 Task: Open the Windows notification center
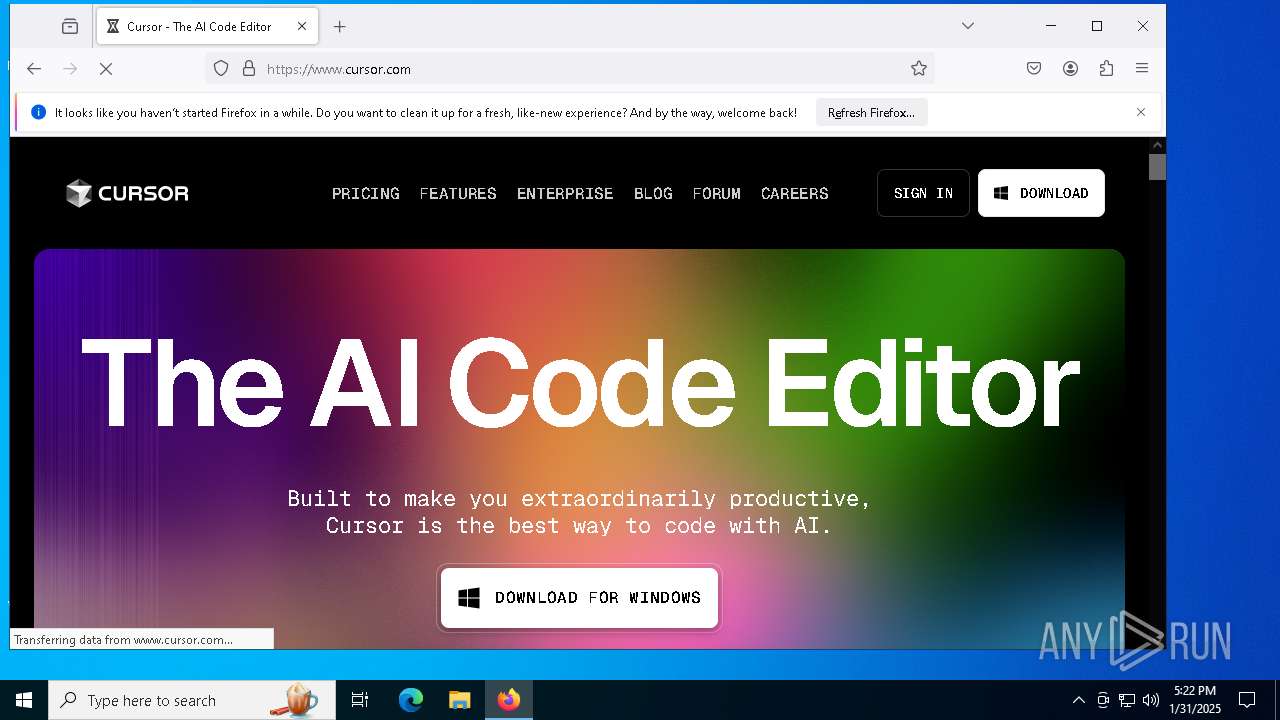click(x=1247, y=700)
